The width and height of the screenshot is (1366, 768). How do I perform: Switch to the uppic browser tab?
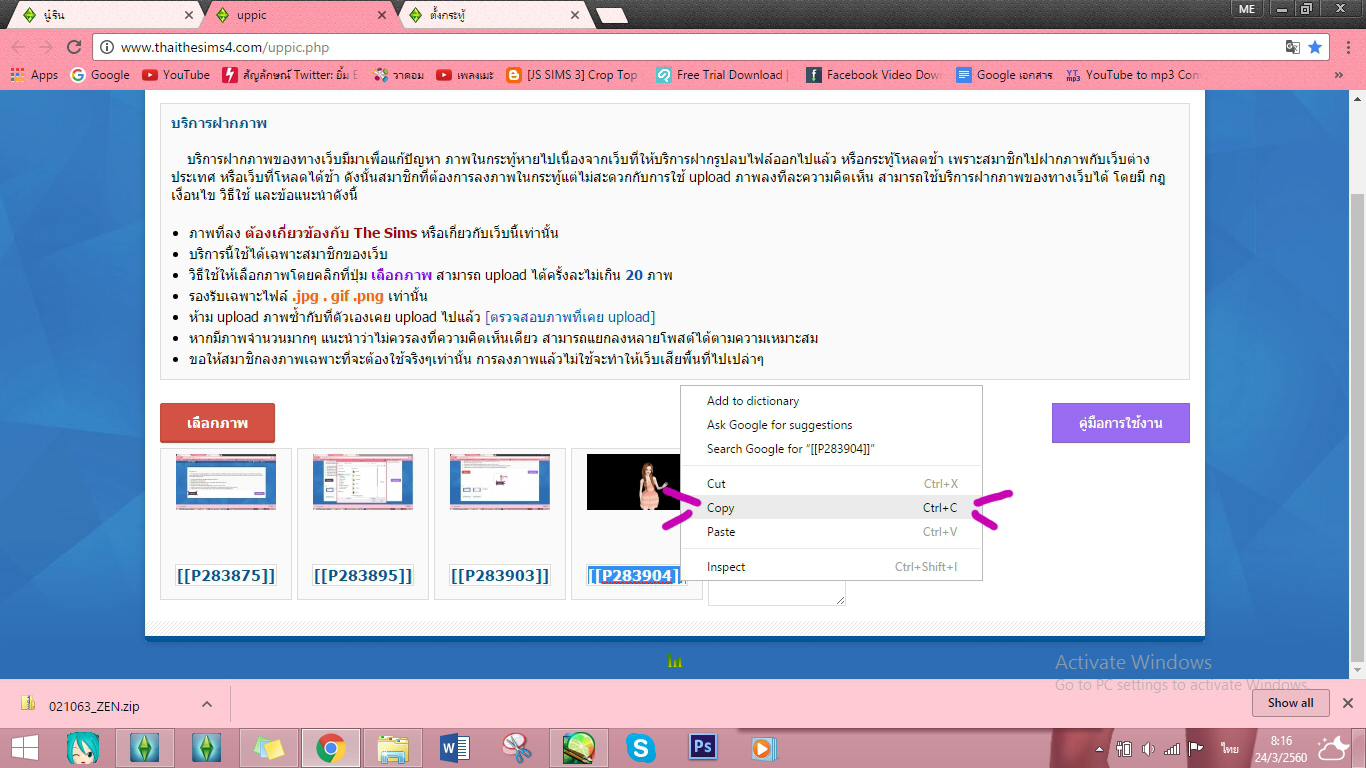pyautogui.click(x=300, y=15)
